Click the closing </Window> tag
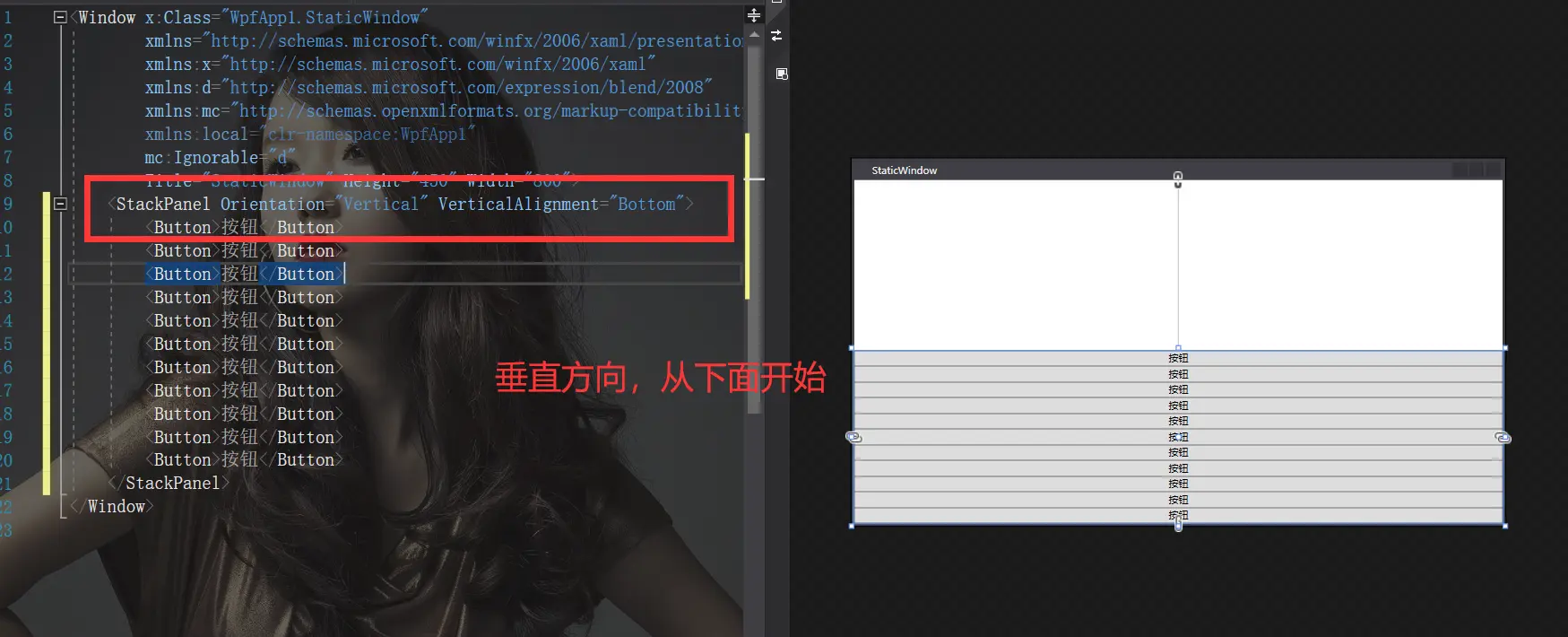The image size is (1568, 637). coord(111,506)
